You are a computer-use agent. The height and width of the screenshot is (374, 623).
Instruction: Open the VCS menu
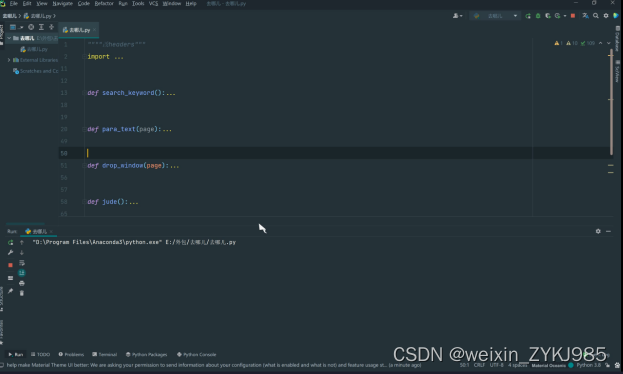click(x=153, y=4)
